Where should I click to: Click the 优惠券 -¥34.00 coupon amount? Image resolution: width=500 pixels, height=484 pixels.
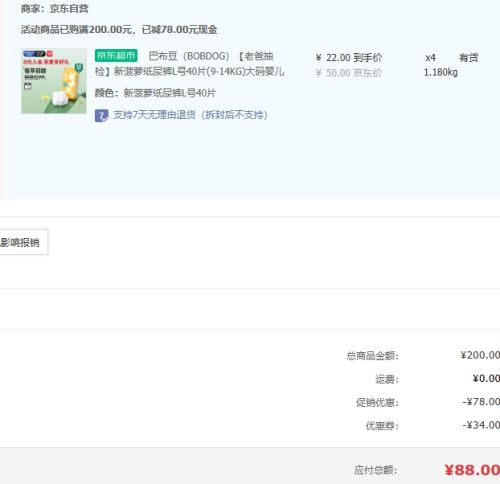pos(481,425)
